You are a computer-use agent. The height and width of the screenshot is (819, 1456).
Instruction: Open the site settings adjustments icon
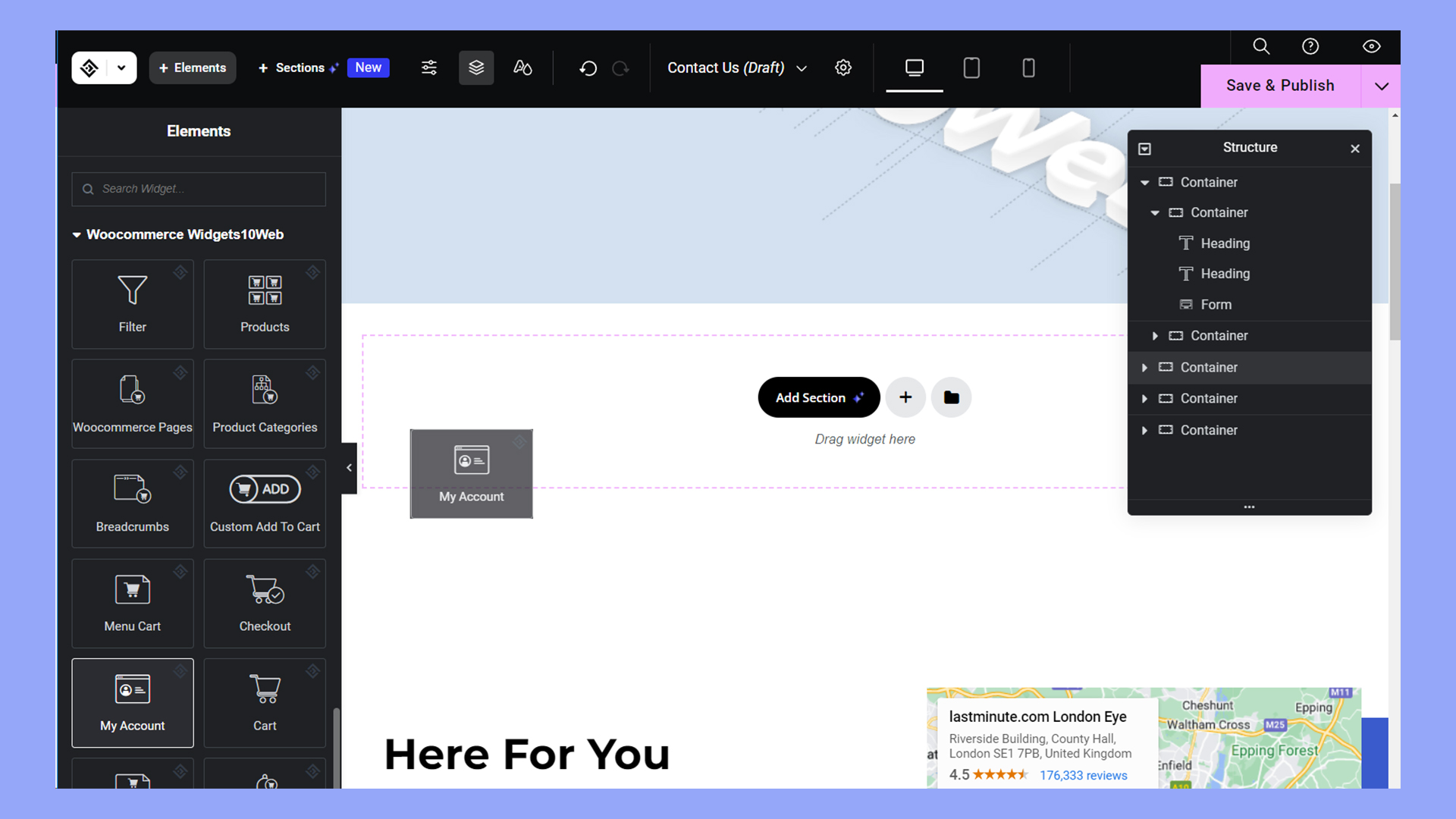(x=428, y=67)
